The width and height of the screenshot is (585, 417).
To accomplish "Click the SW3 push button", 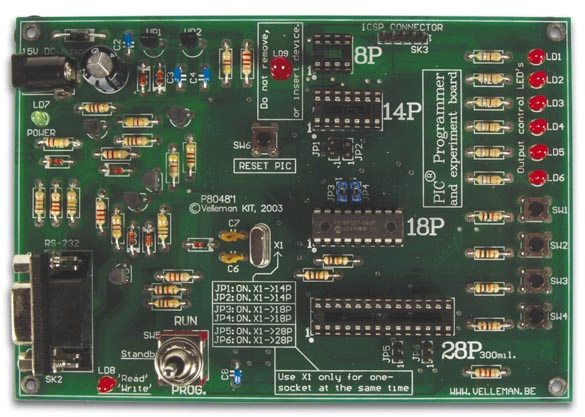I will [x=536, y=280].
